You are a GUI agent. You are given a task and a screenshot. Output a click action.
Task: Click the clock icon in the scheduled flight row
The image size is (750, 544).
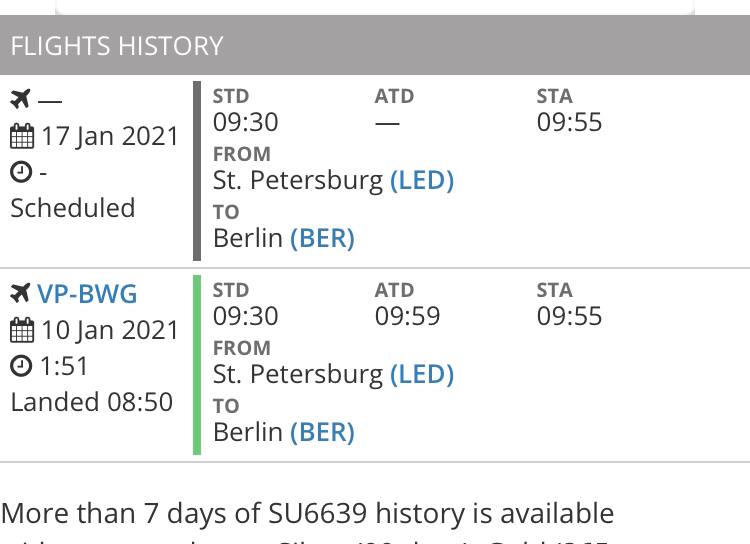21,172
